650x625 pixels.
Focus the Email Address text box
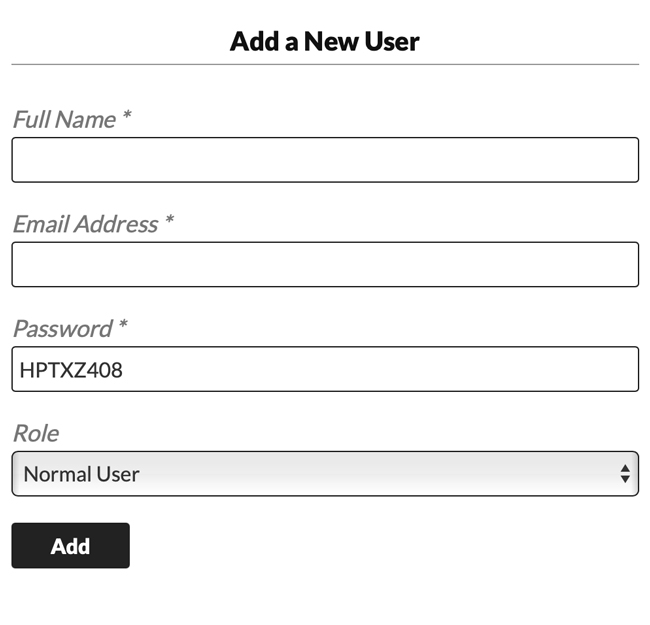coord(325,264)
